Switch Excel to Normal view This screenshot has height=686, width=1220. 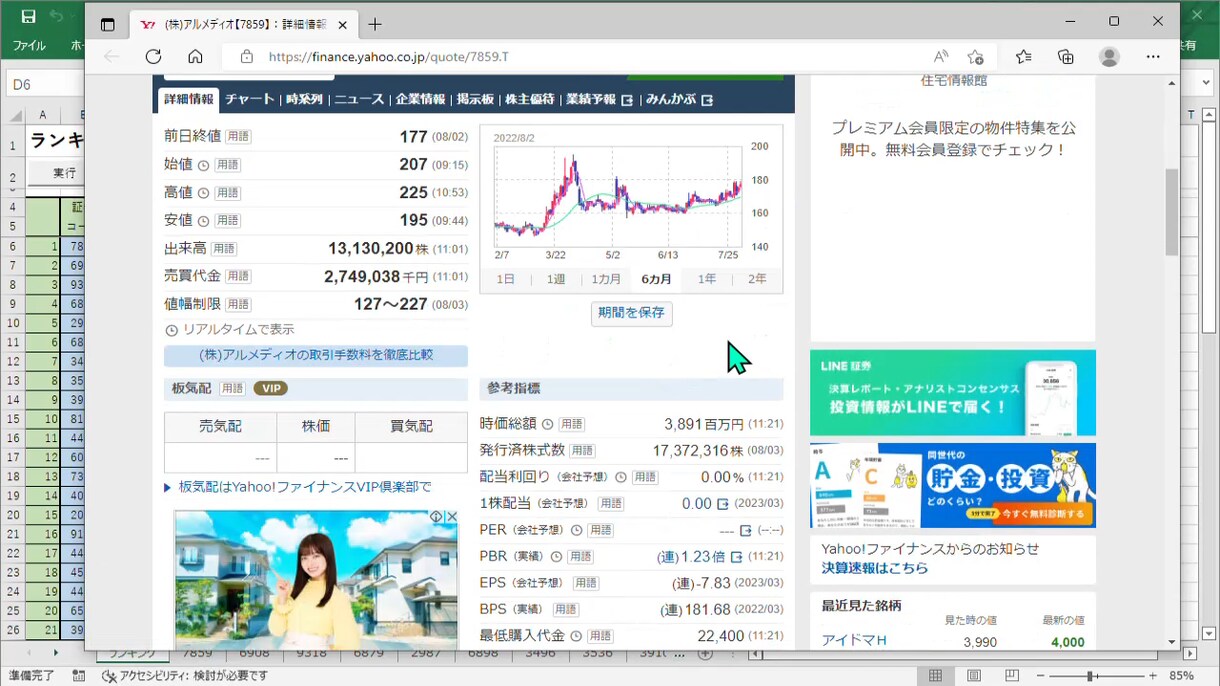935,676
